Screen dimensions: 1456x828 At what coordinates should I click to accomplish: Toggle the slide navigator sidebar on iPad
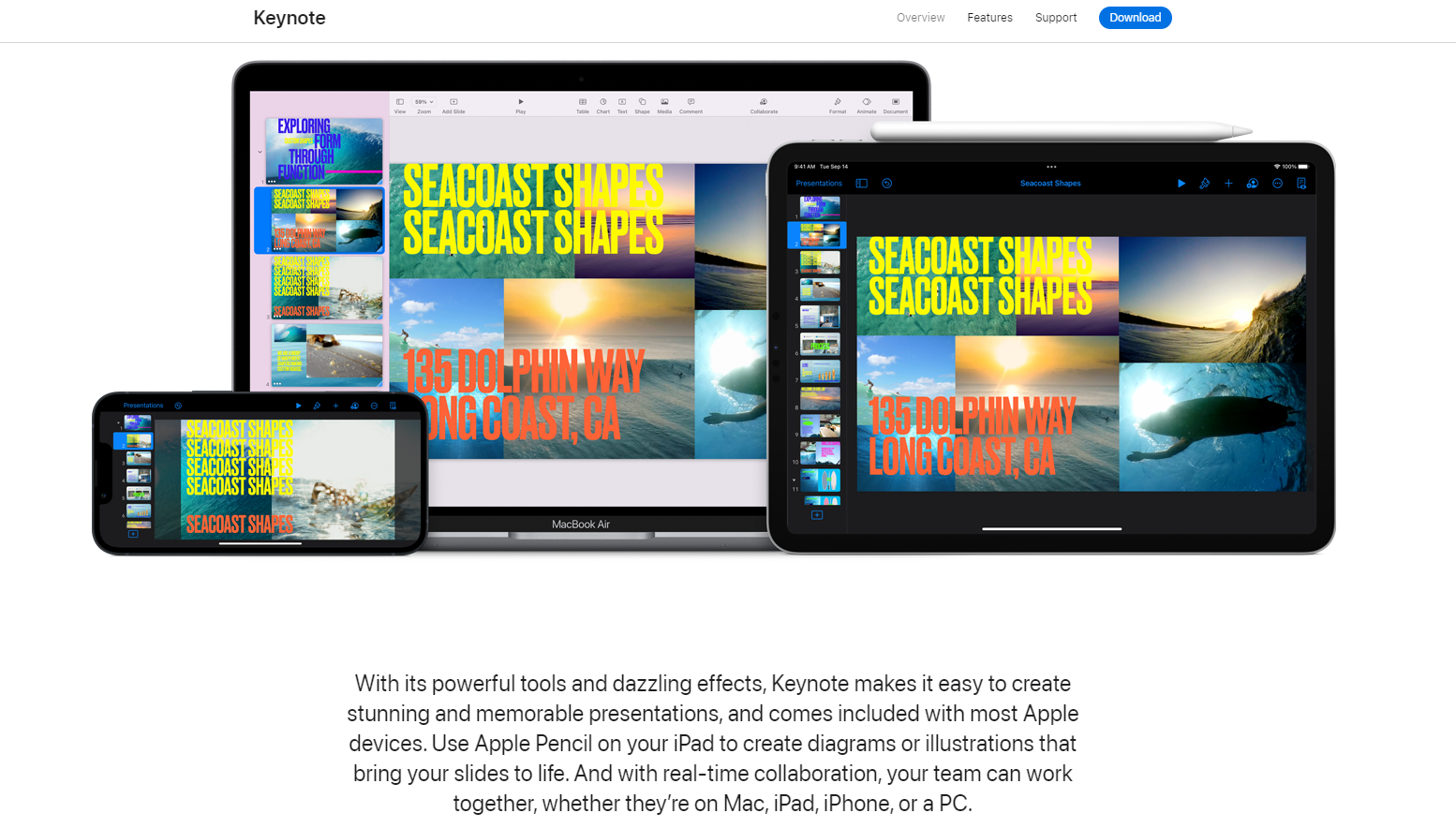862,184
